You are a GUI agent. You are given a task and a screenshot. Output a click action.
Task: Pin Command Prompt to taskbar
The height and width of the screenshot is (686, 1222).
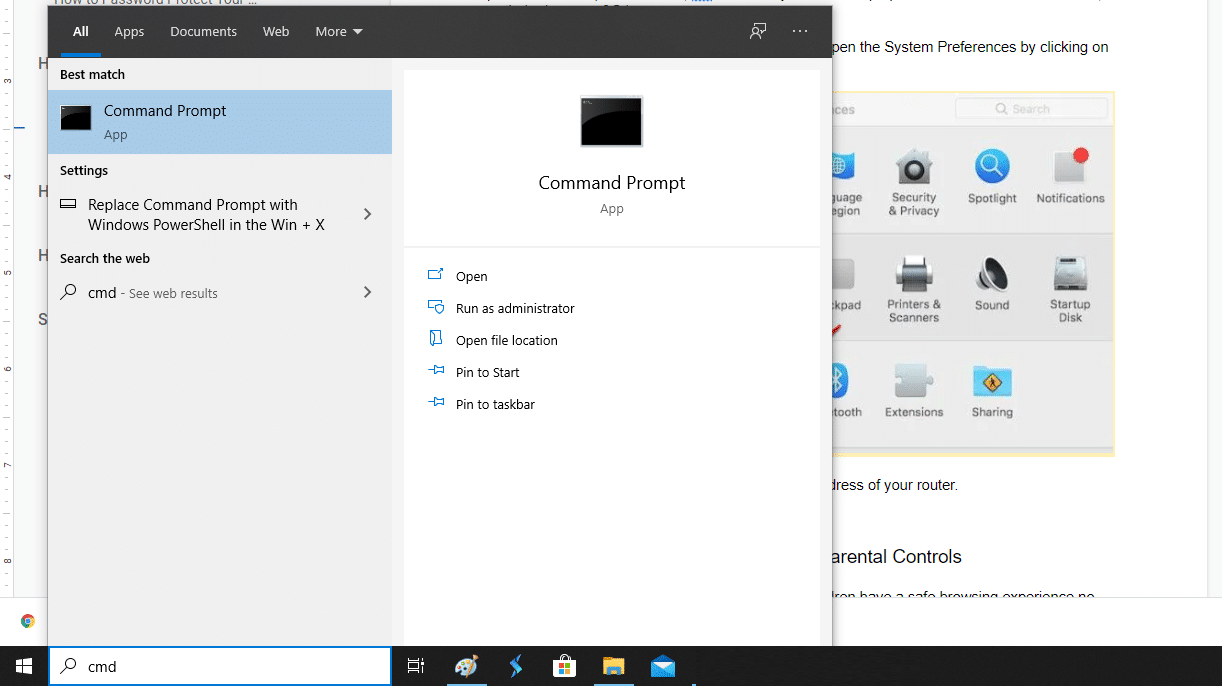pyautogui.click(x=493, y=404)
